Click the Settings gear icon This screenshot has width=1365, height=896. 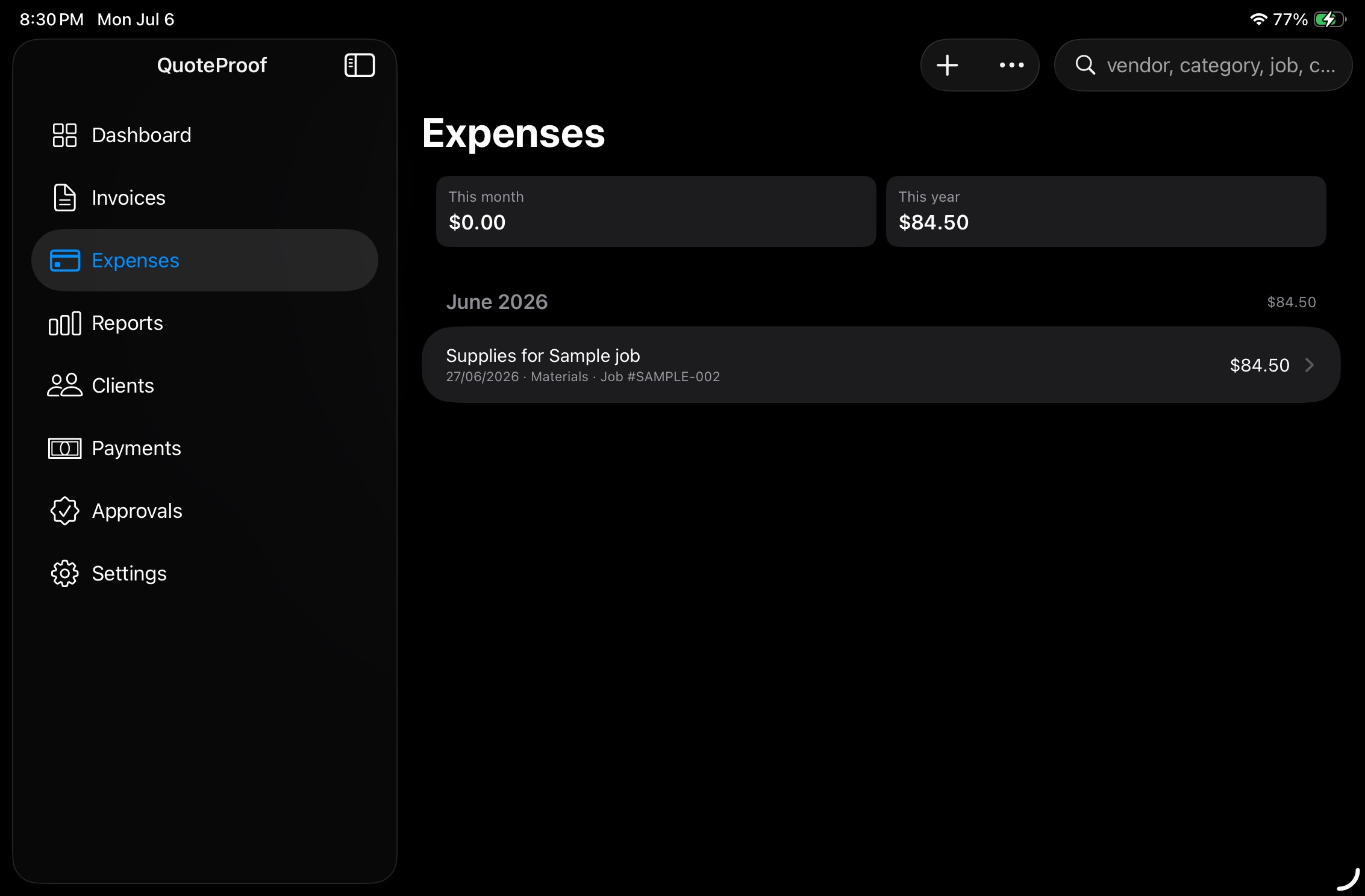pyautogui.click(x=64, y=573)
